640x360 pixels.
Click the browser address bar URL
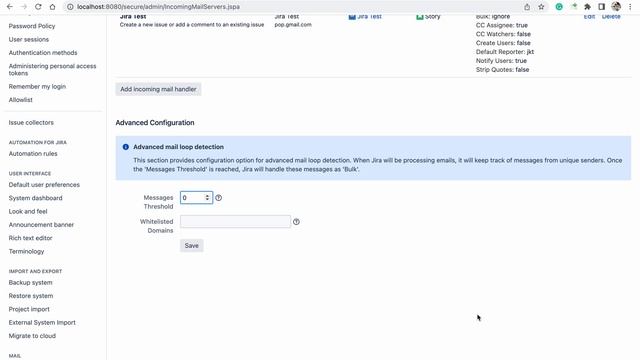(158, 7)
